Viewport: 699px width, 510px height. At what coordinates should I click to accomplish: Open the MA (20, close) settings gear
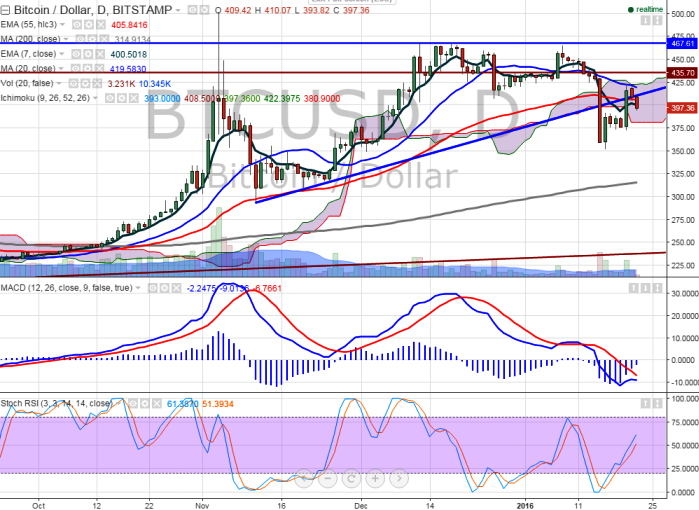(87, 69)
